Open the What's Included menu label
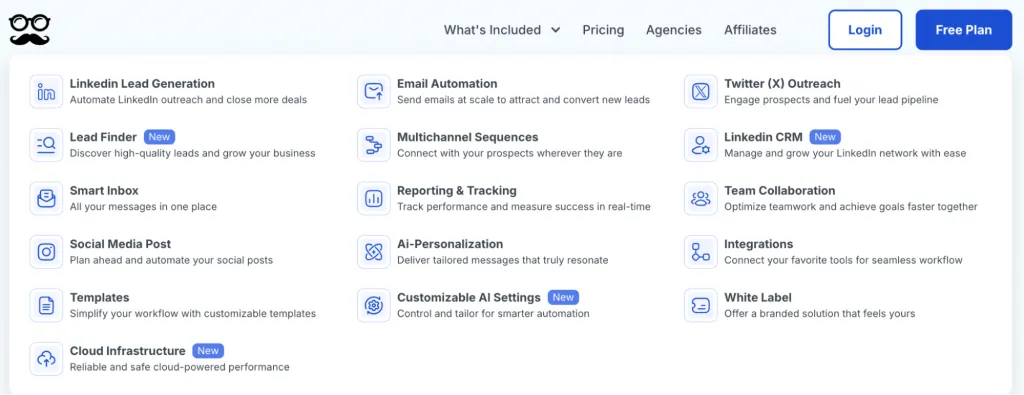Viewport: 1024px width, 395px height. pos(492,30)
